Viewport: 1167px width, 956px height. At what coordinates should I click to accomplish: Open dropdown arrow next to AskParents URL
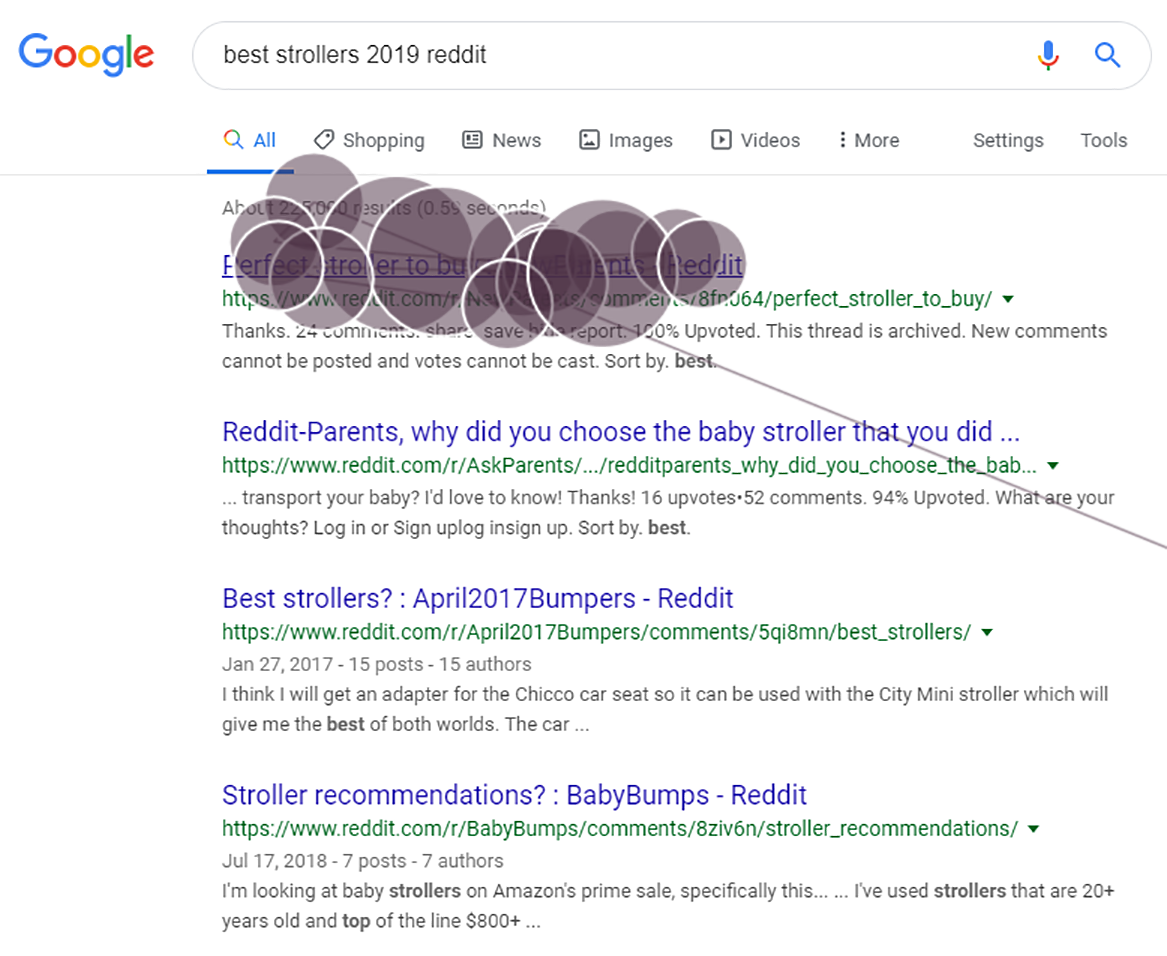click(1052, 466)
